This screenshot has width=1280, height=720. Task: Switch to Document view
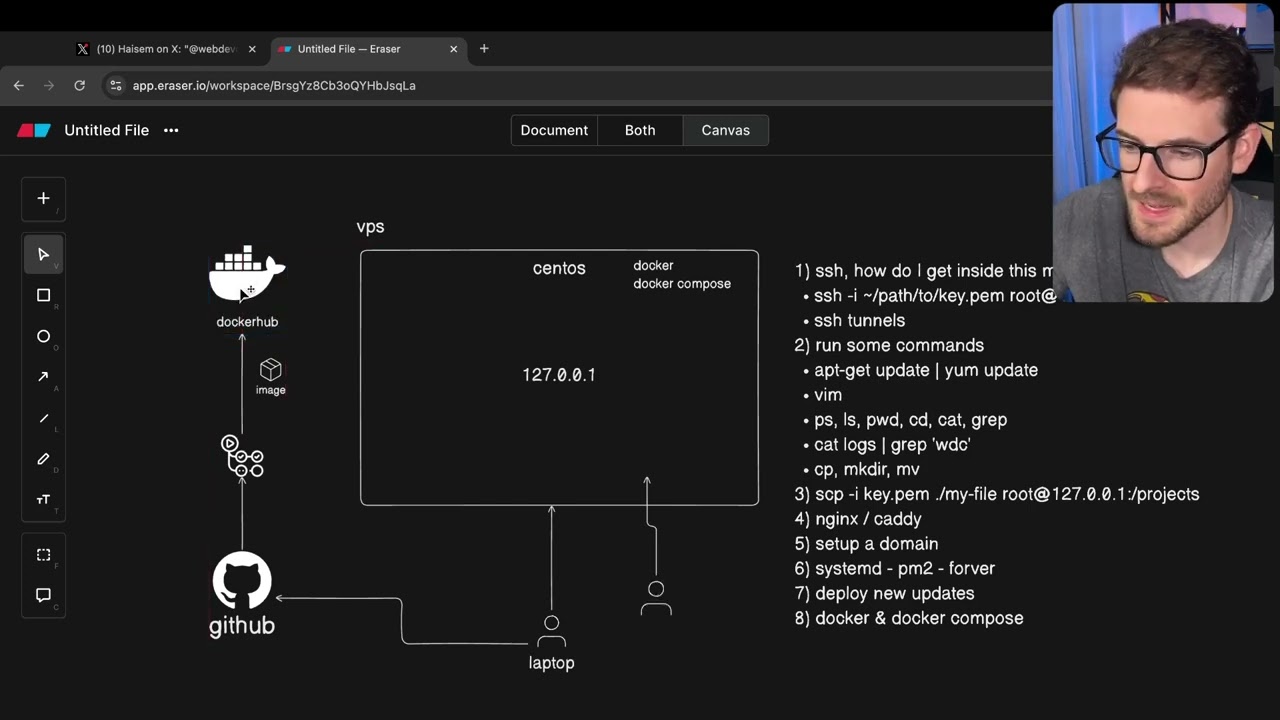(x=554, y=130)
